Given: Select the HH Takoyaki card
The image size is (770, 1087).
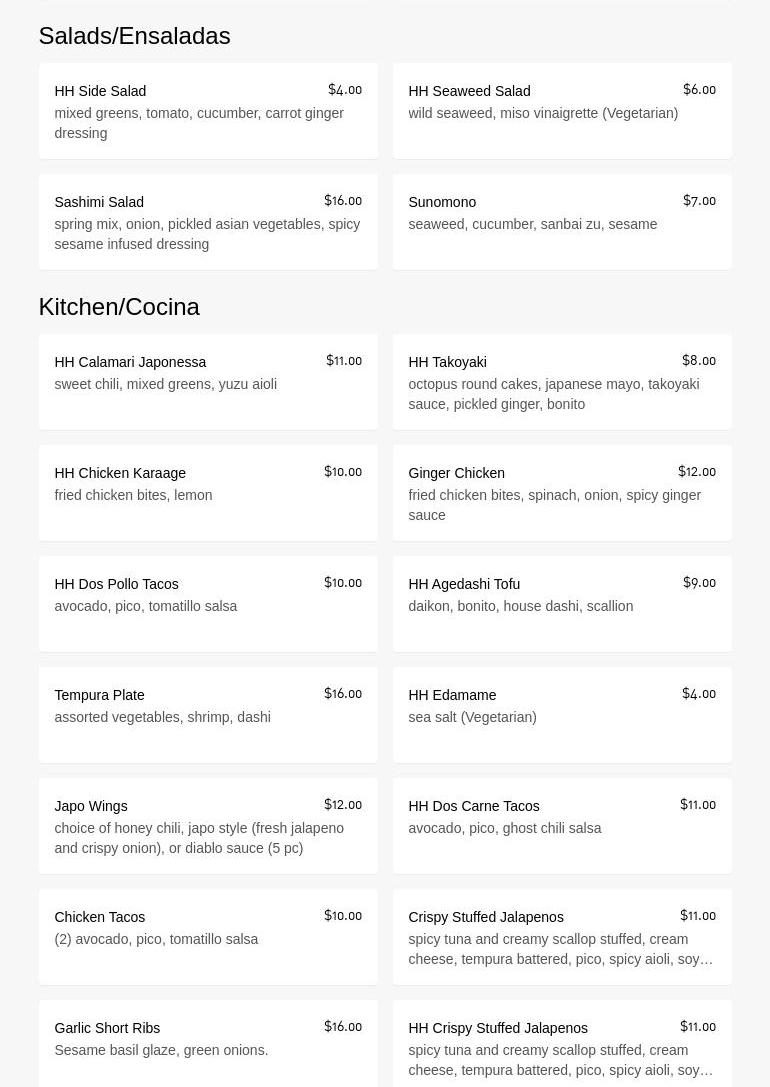Looking at the screenshot, I should tap(562, 382).
